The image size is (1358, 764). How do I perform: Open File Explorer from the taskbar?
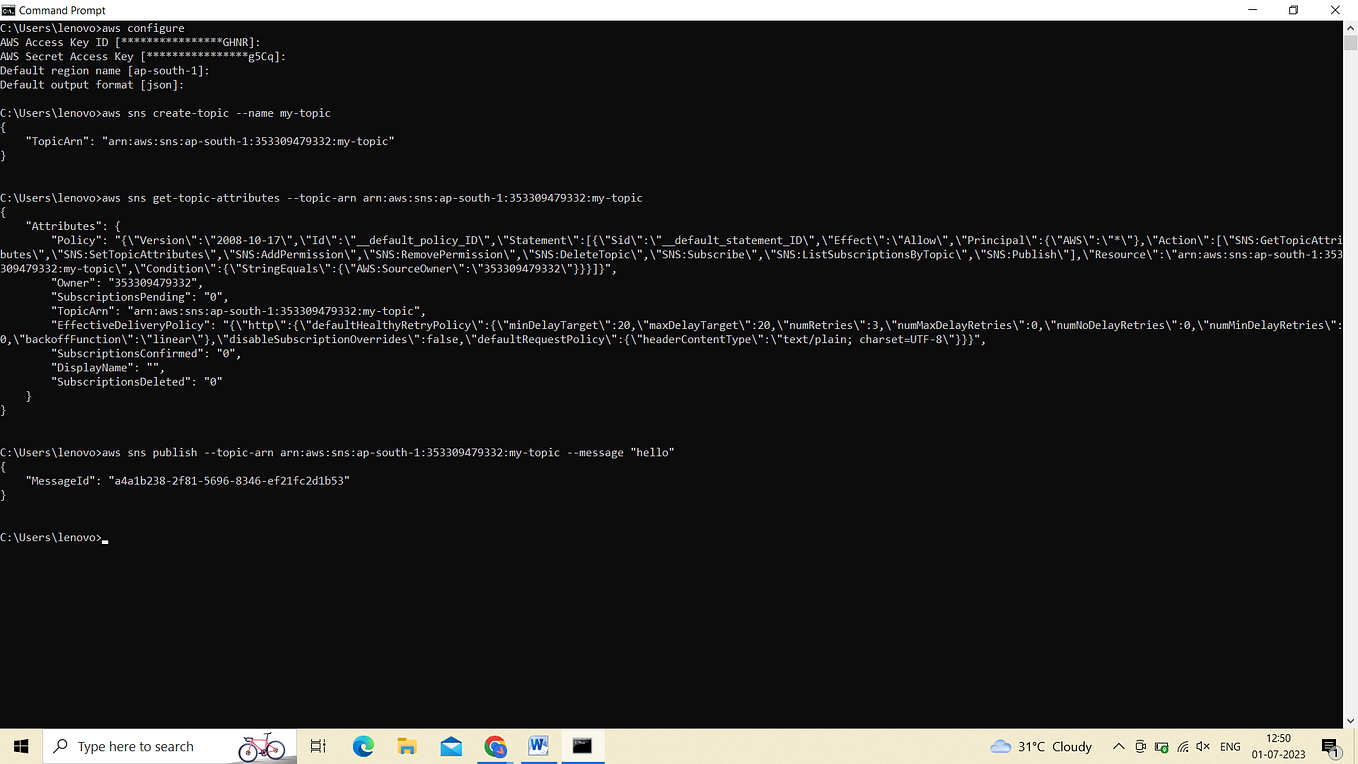click(406, 746)
